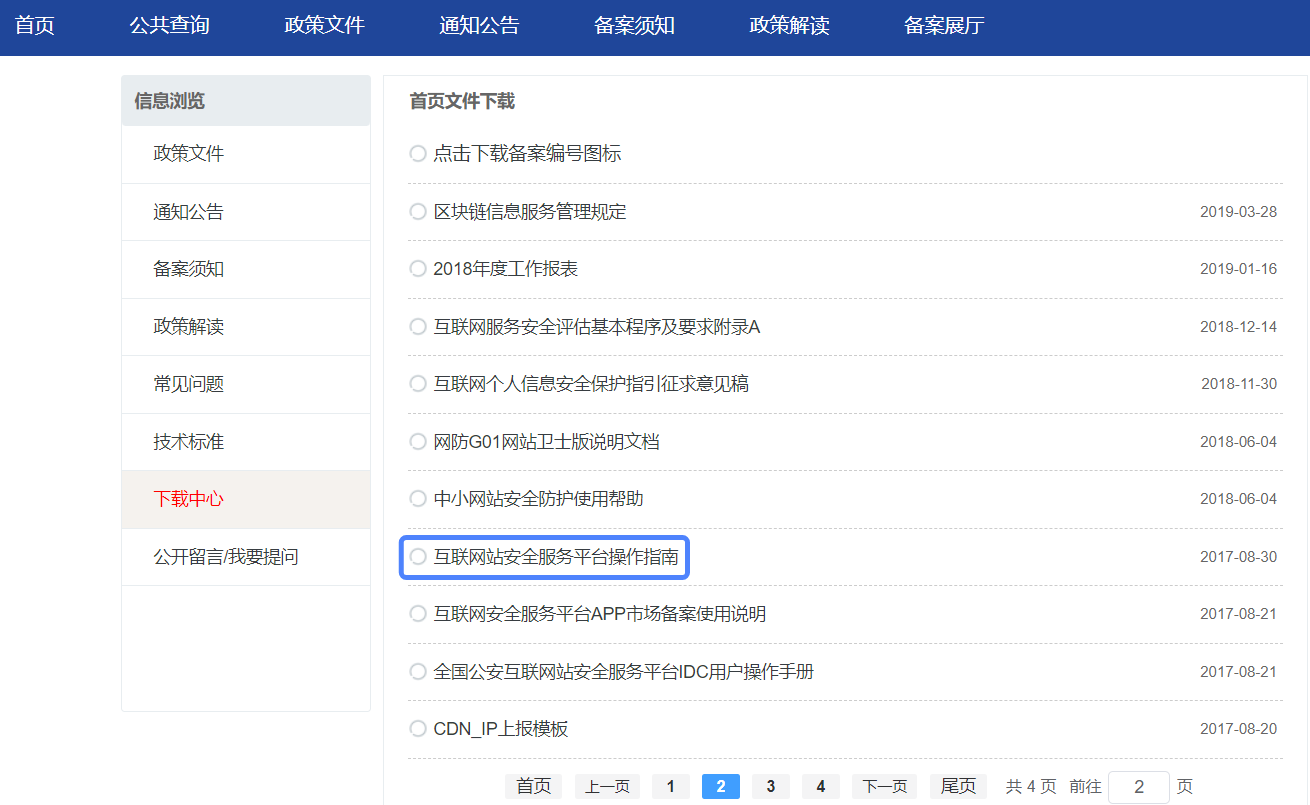1310x805 pixels.
Task: Click circle bullet beside CDN_IP上报模板
Action: pos(418,729)
